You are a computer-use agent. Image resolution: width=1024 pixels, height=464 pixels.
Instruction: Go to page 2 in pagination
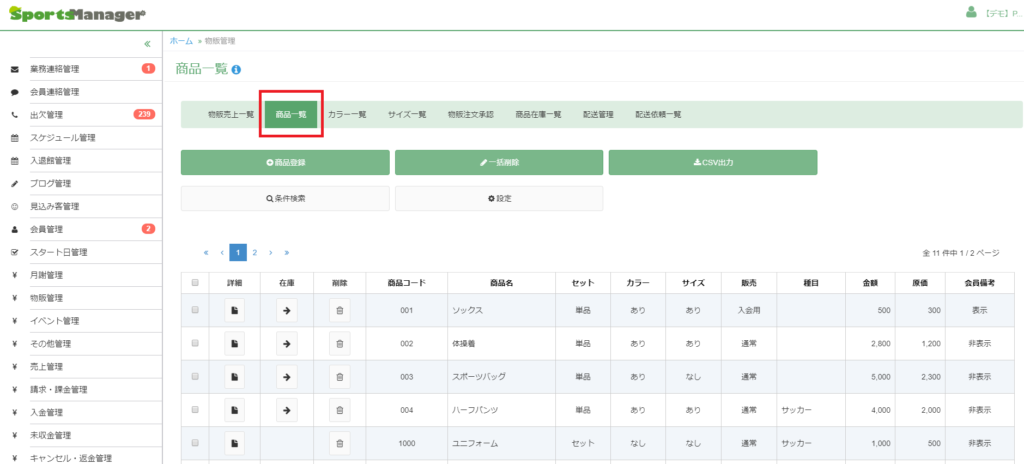click(x=255, y=252)
